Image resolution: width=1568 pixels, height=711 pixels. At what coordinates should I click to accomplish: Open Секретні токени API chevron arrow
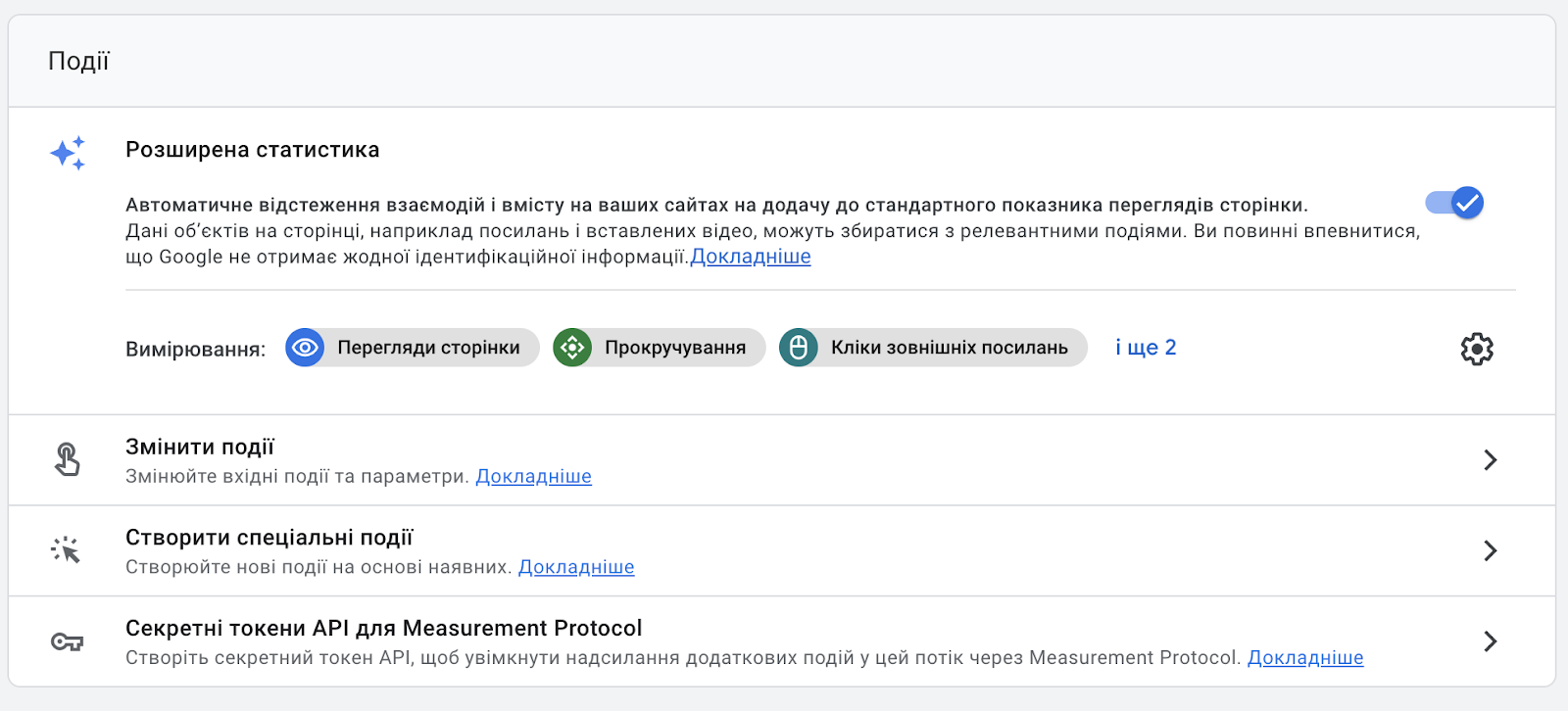[x=1490, y=641]
